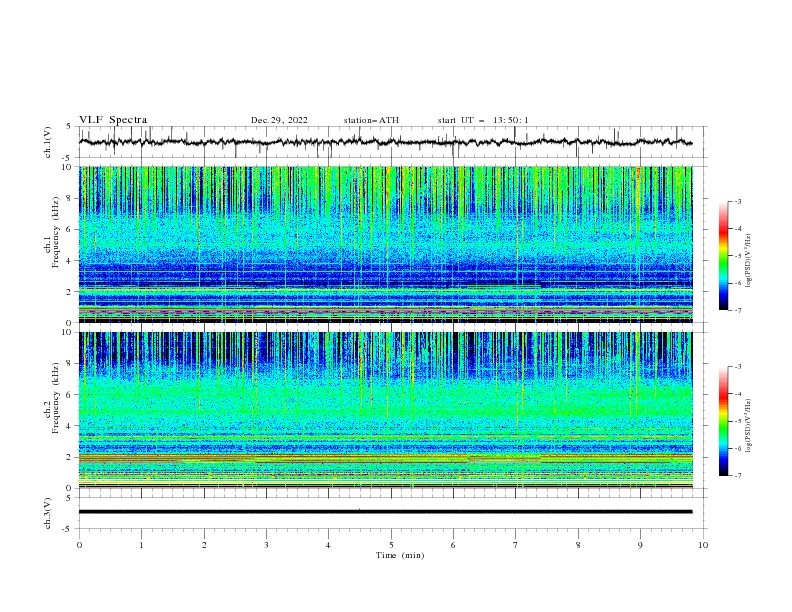
Task: Click time axis tick label "2"
Action: (x=204, y=545)
